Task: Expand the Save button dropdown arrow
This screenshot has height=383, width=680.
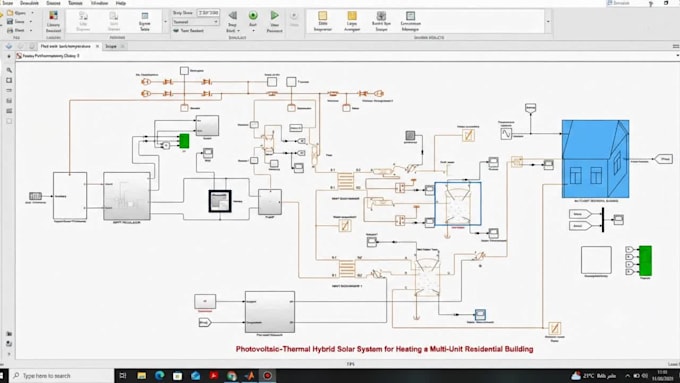Action: click(x=31, y=22)
